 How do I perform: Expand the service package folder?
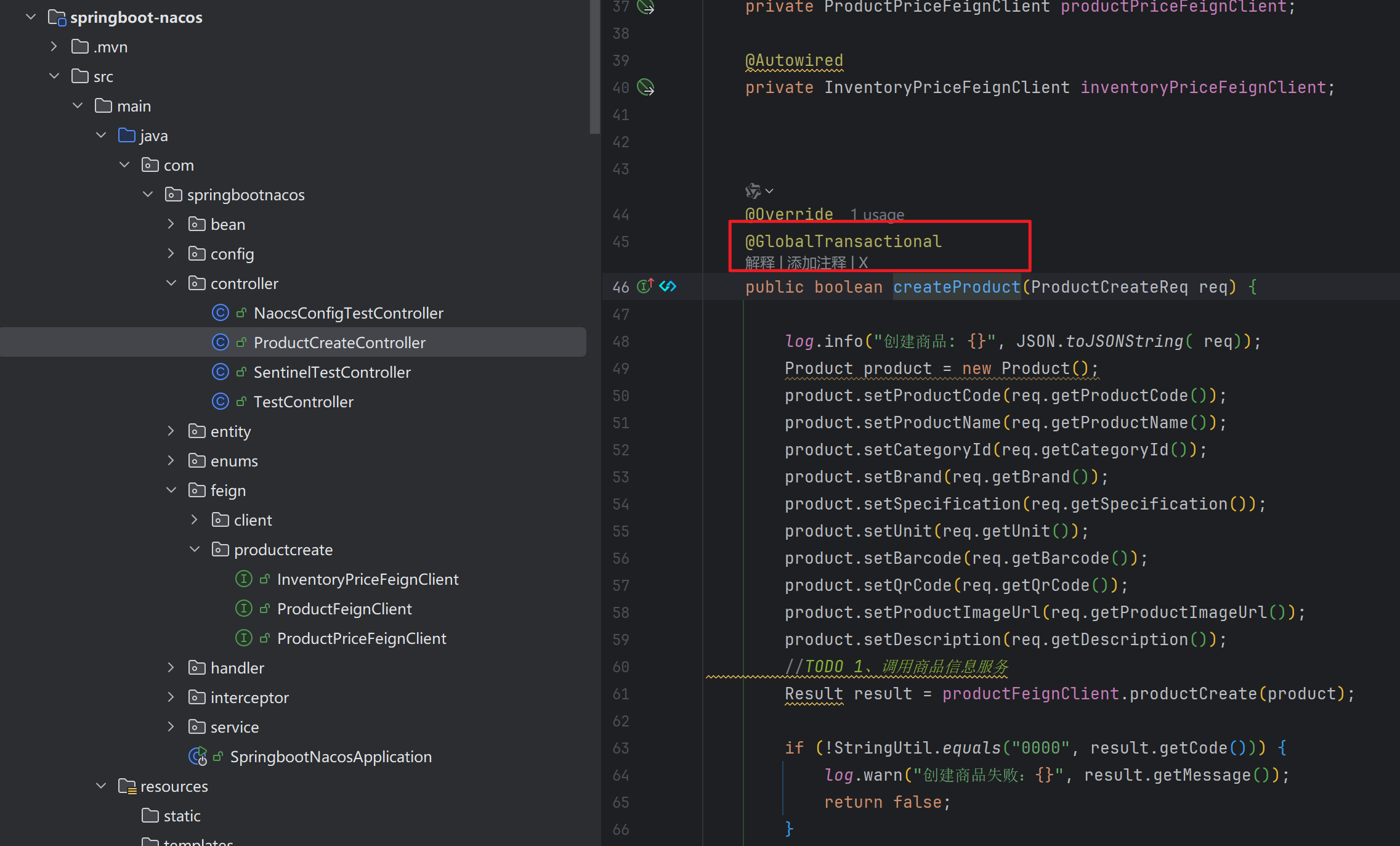[x=171, y=726]
